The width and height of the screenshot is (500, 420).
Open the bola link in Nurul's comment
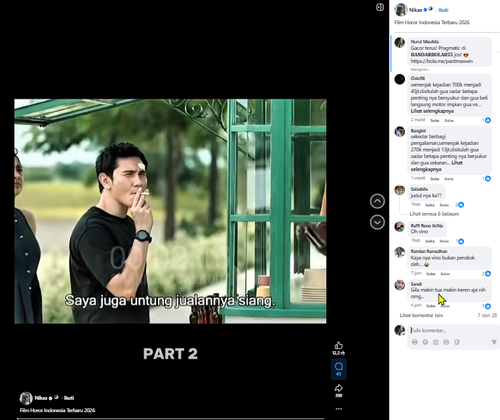click(442, 61)
